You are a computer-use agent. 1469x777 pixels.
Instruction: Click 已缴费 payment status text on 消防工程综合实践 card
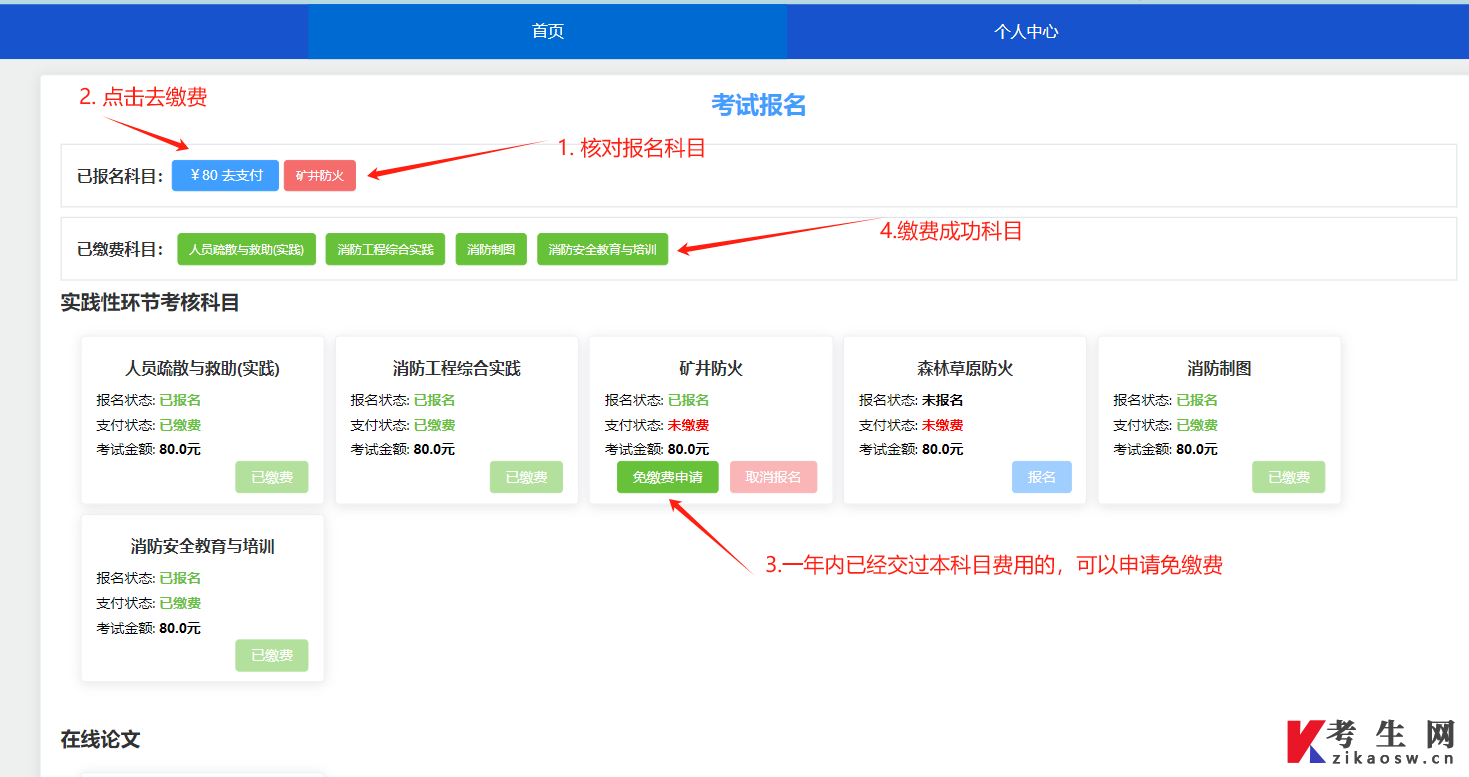point(434,425)
